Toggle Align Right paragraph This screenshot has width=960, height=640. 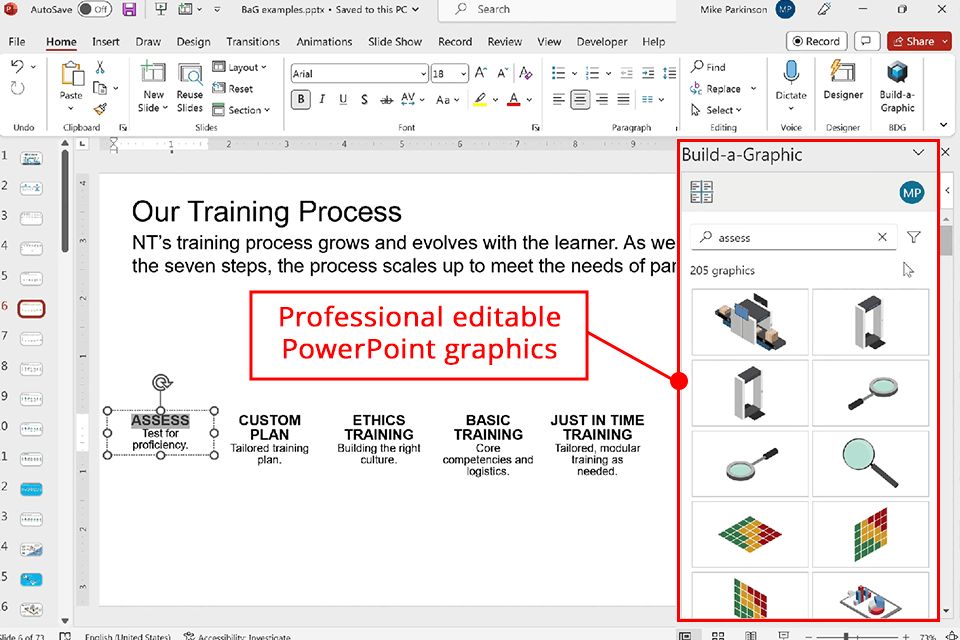[602, 99]
